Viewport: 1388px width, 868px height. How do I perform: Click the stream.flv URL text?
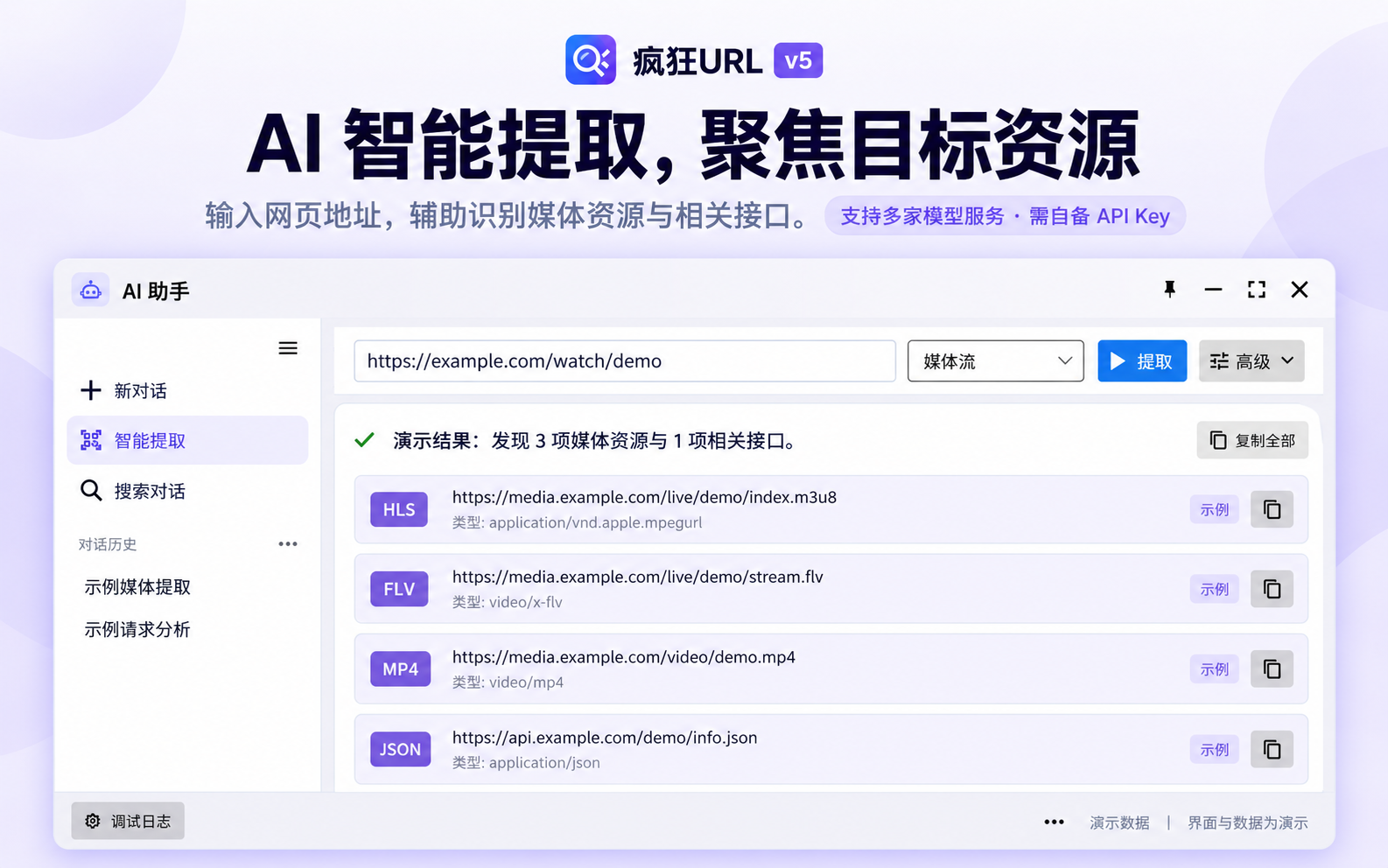pos(638,577)
